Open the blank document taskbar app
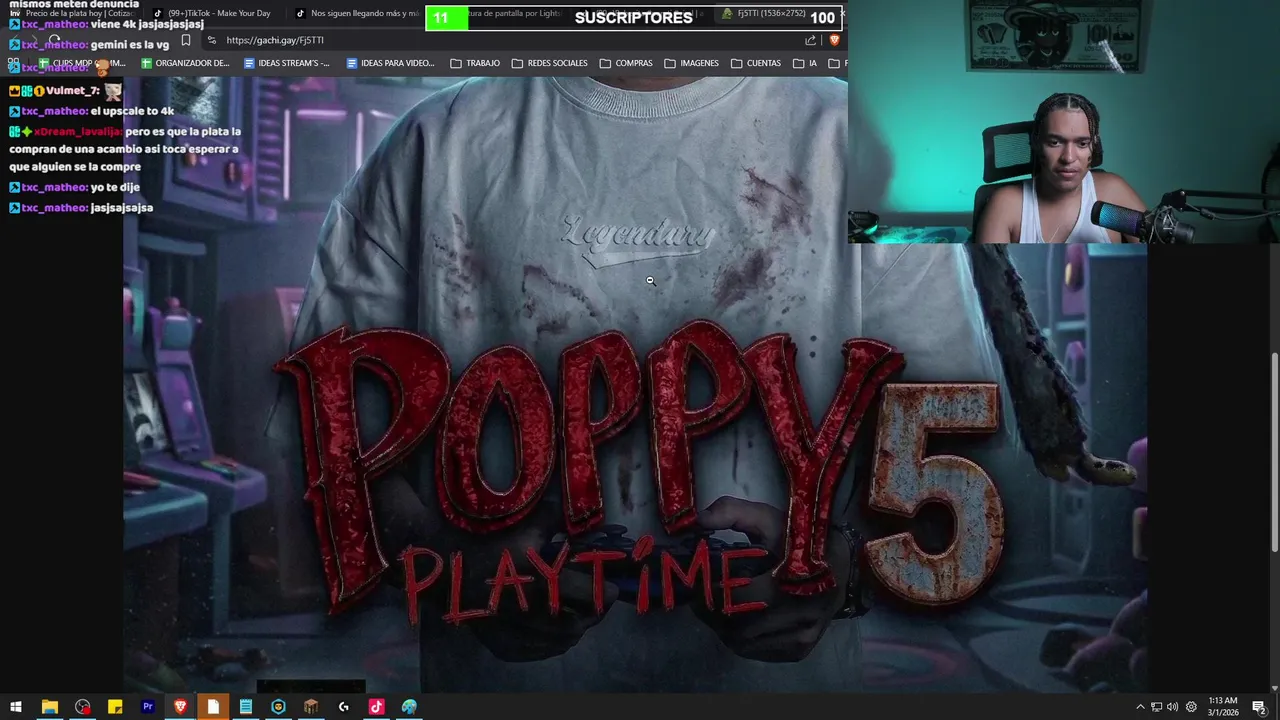This screenshot has height=720, width=1280. click(213, 707)
